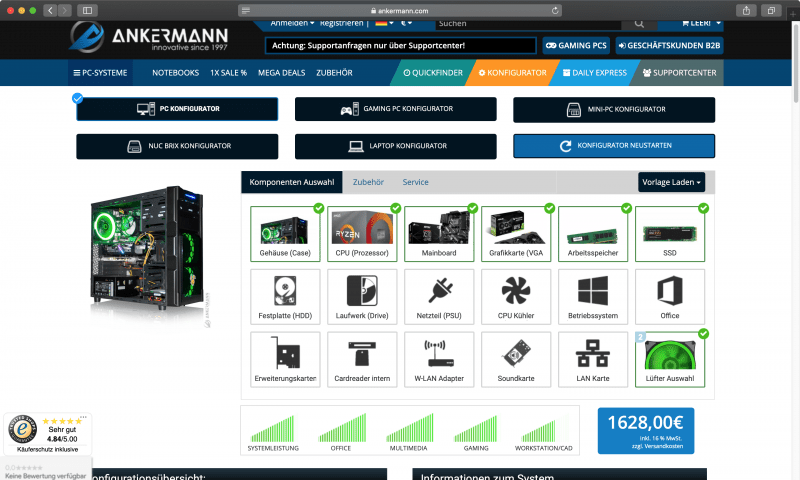Open the CPU Kühler tile
This screenshot has height=480, width=800.
[516, 297]
